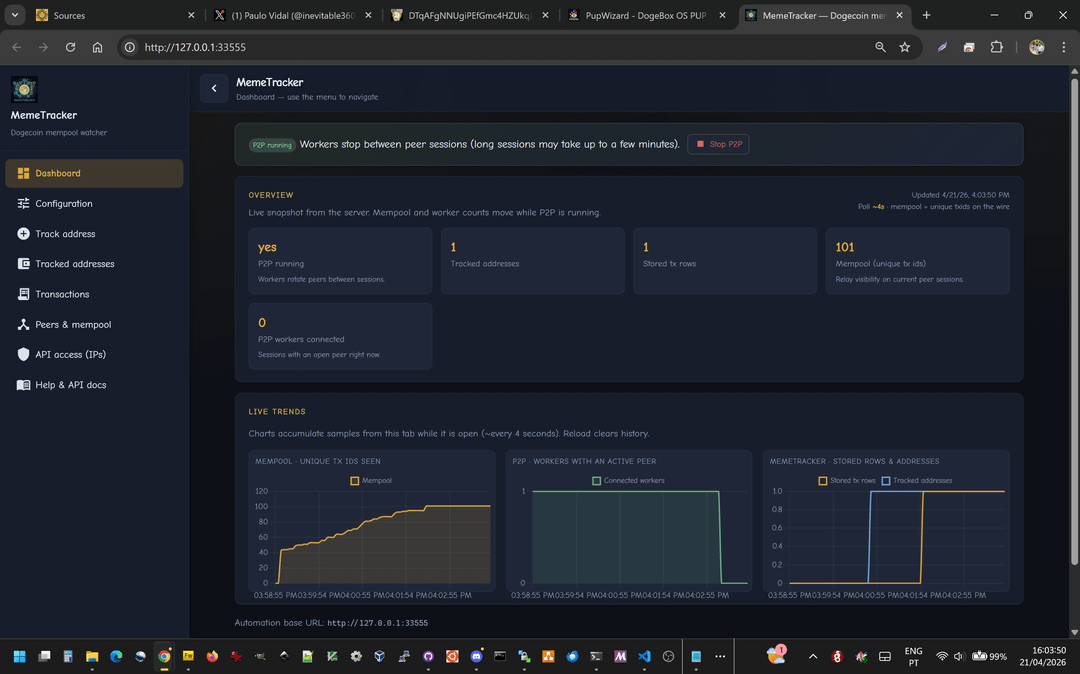Click the browser Extensions puzzle icon
Screen dimensions: 1080x674
[996, 47]
